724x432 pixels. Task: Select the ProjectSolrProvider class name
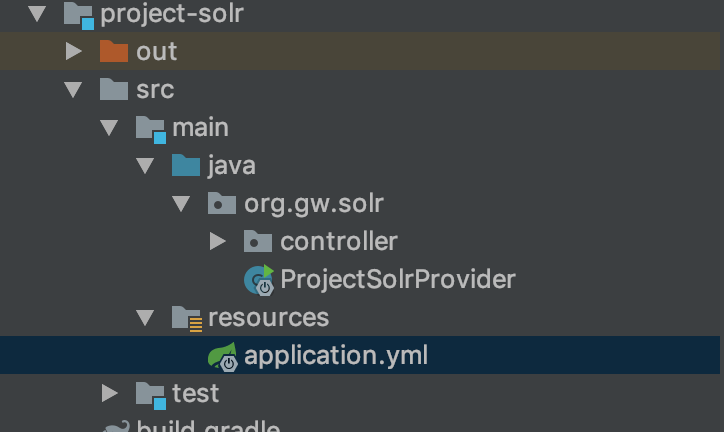point(398,279)
